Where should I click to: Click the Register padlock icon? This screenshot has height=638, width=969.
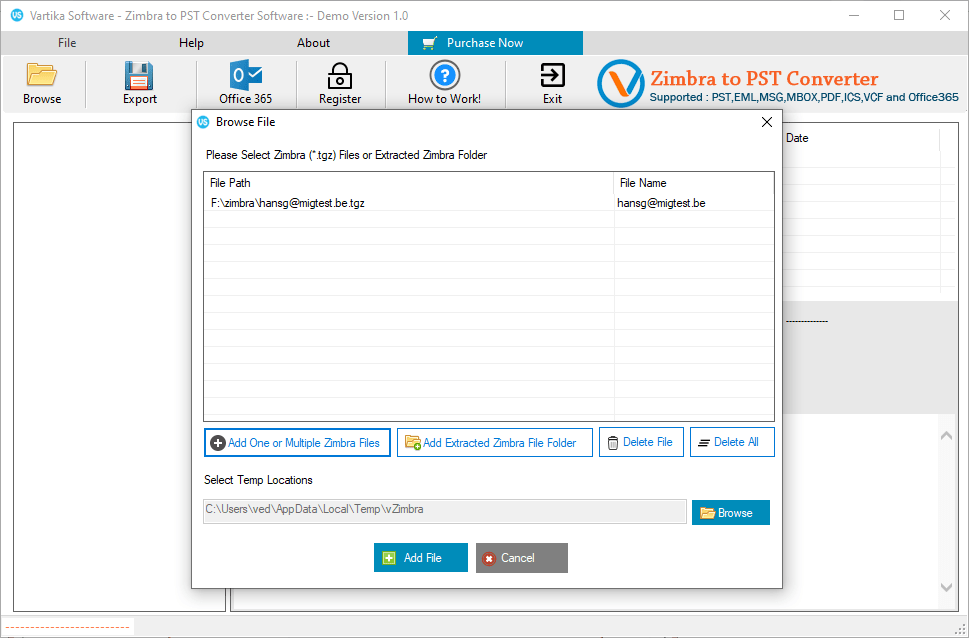[x=339, y=75]
